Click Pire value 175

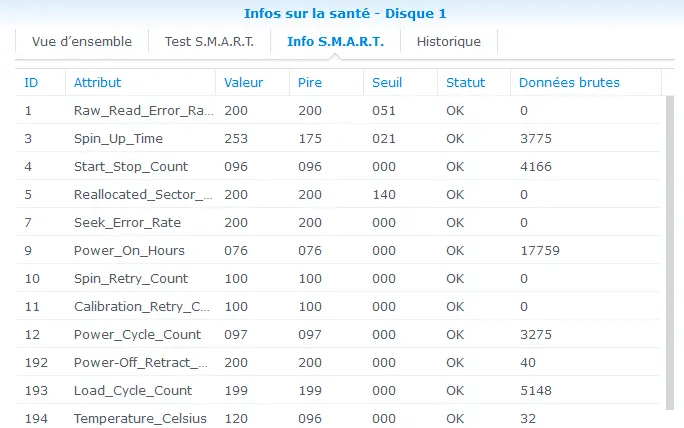coord(310,138)
